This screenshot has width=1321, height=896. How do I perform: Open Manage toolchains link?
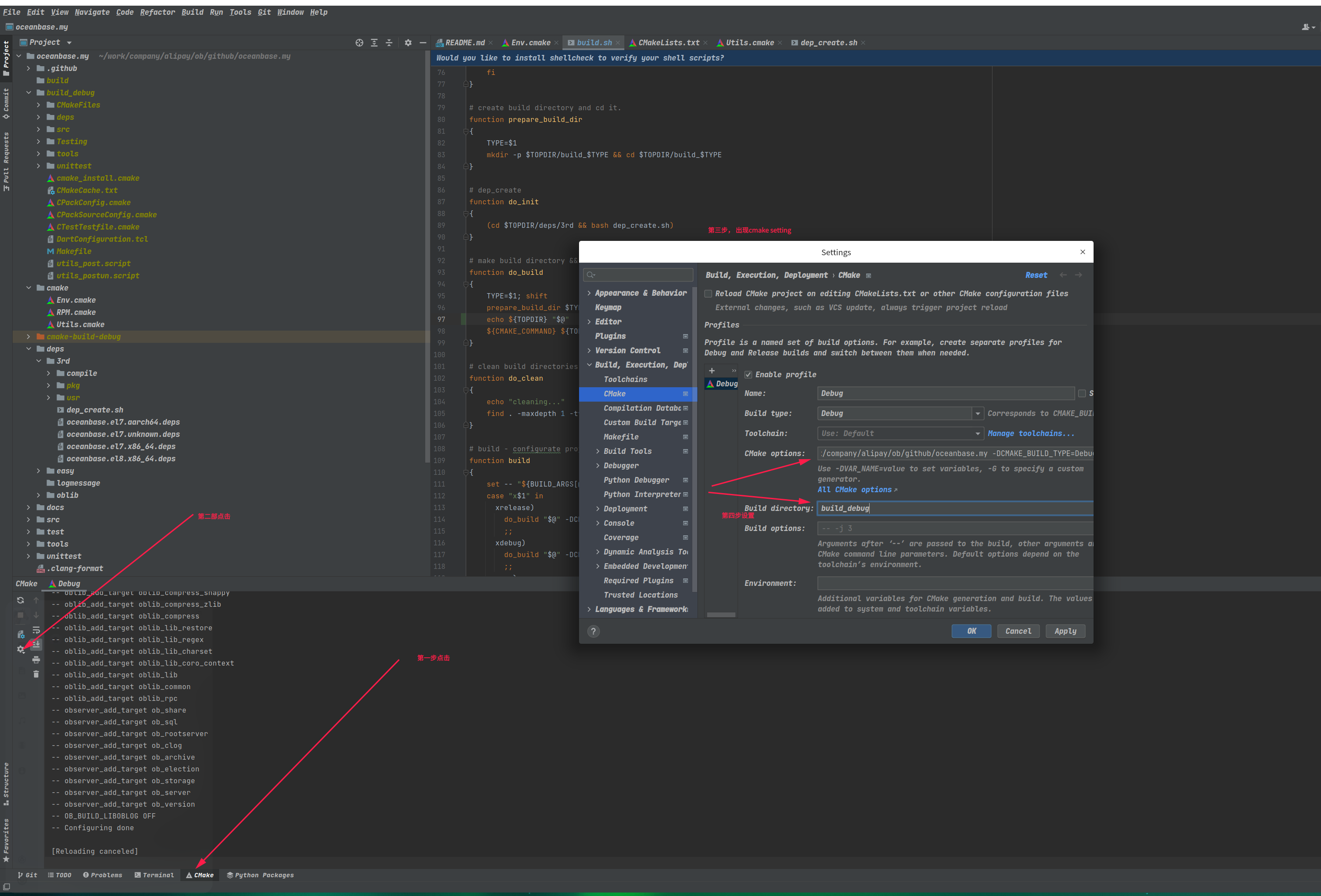[1030, 433]
